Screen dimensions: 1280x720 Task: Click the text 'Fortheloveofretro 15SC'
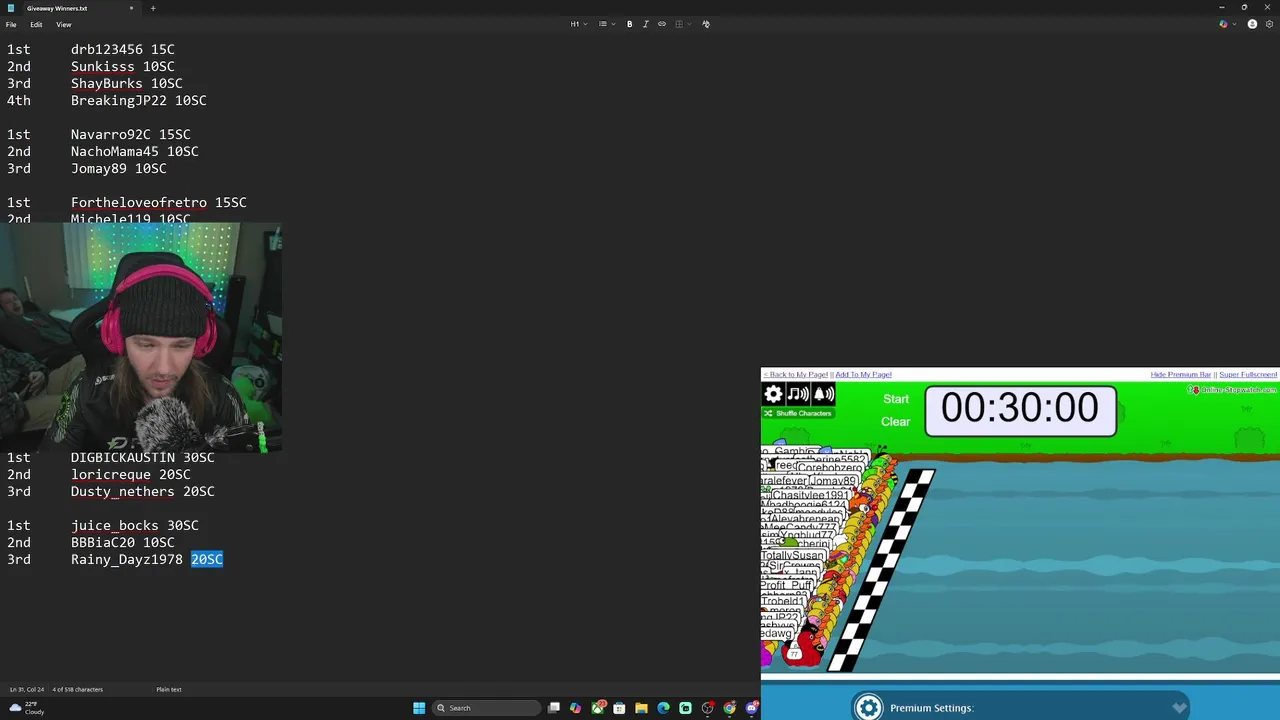(x=159, y=202)
